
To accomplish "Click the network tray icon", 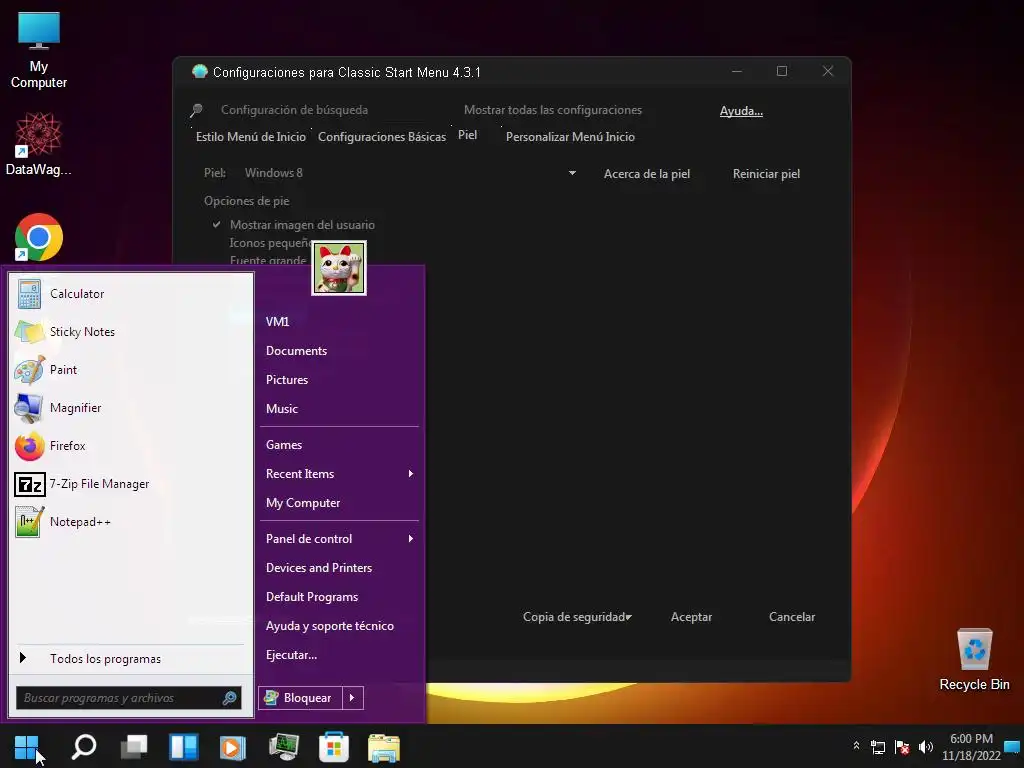I will [x=878, y=747].
